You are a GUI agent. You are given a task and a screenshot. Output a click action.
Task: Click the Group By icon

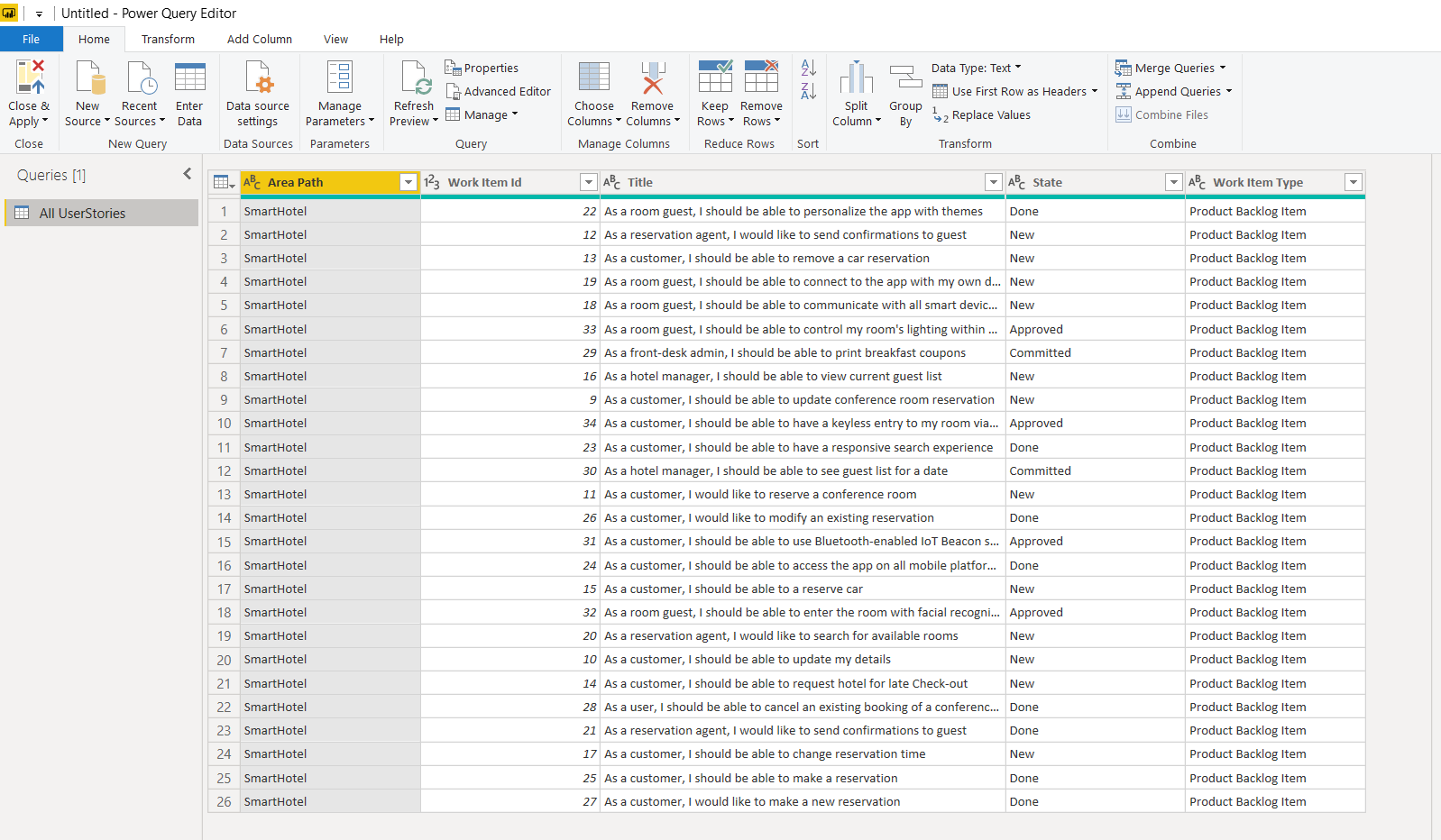pos(905,78)
